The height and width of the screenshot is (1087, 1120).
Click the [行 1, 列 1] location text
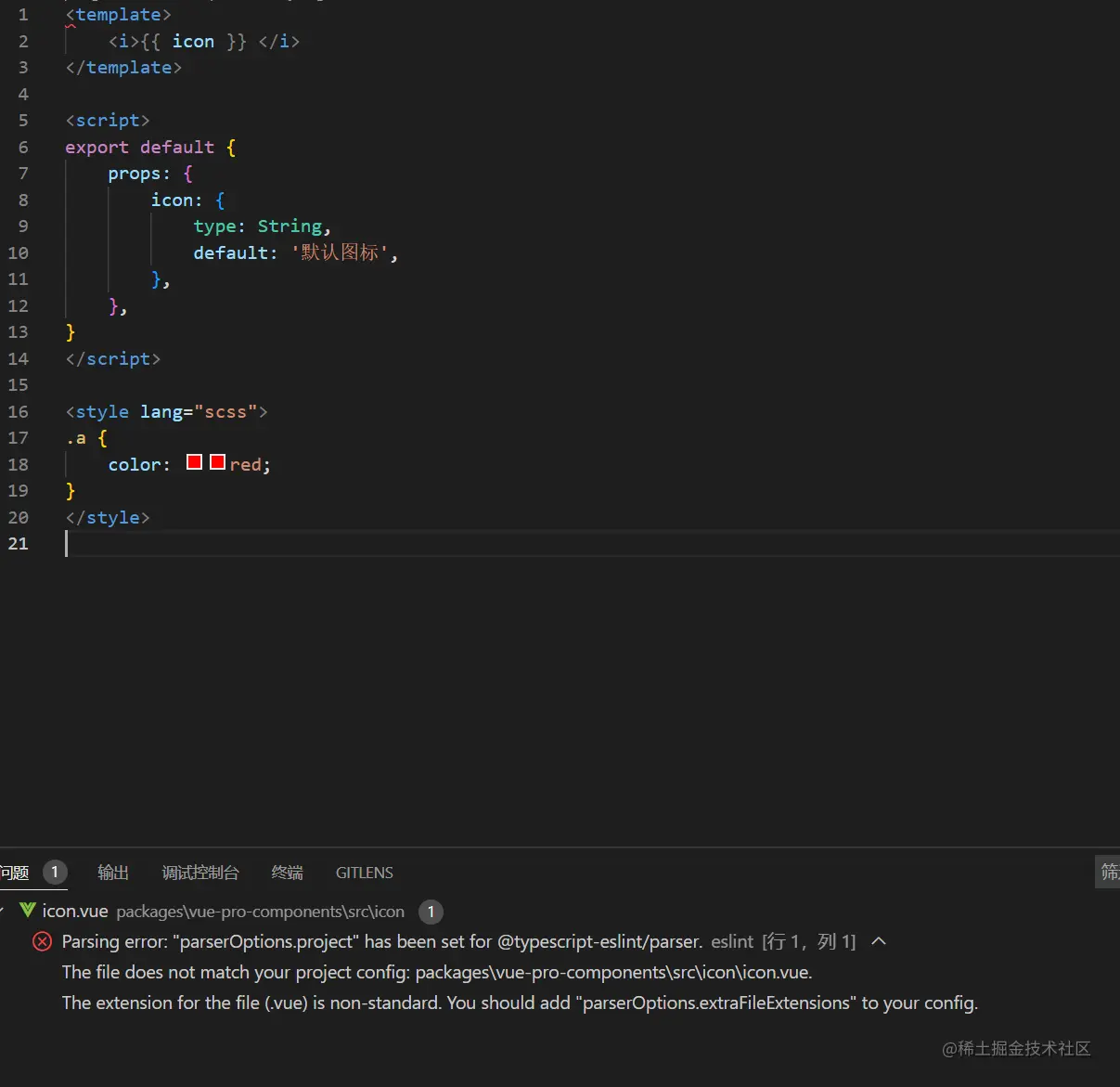point(809,941)
